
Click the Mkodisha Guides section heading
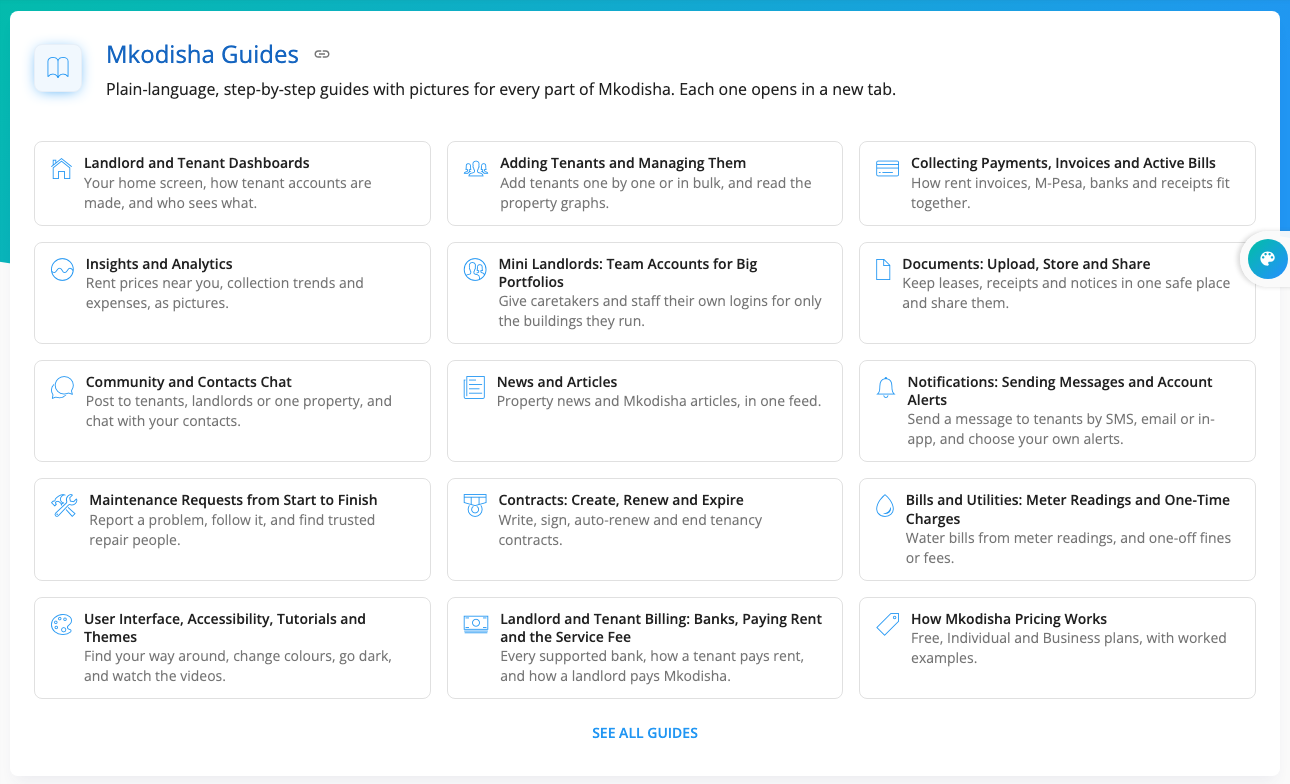[x=202, y=54]
